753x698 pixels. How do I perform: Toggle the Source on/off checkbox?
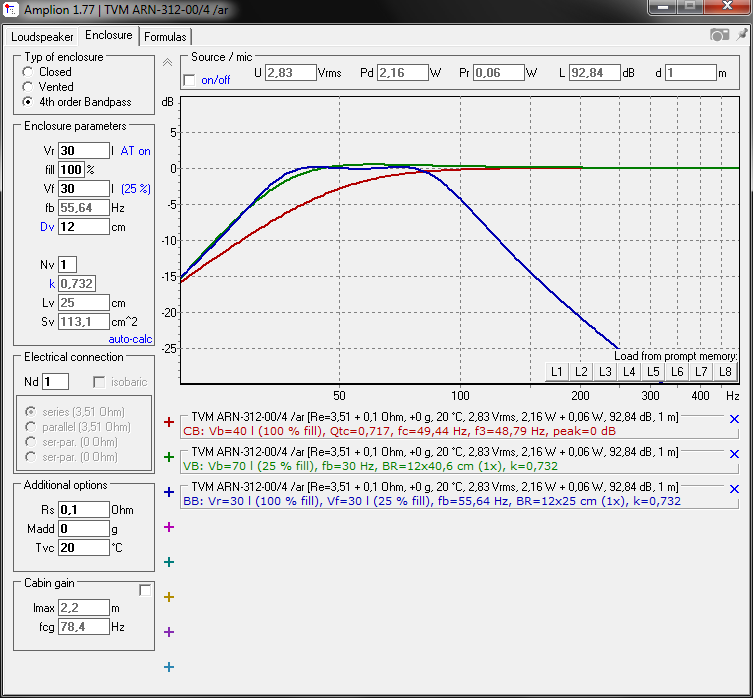click(x=190, y=80)
